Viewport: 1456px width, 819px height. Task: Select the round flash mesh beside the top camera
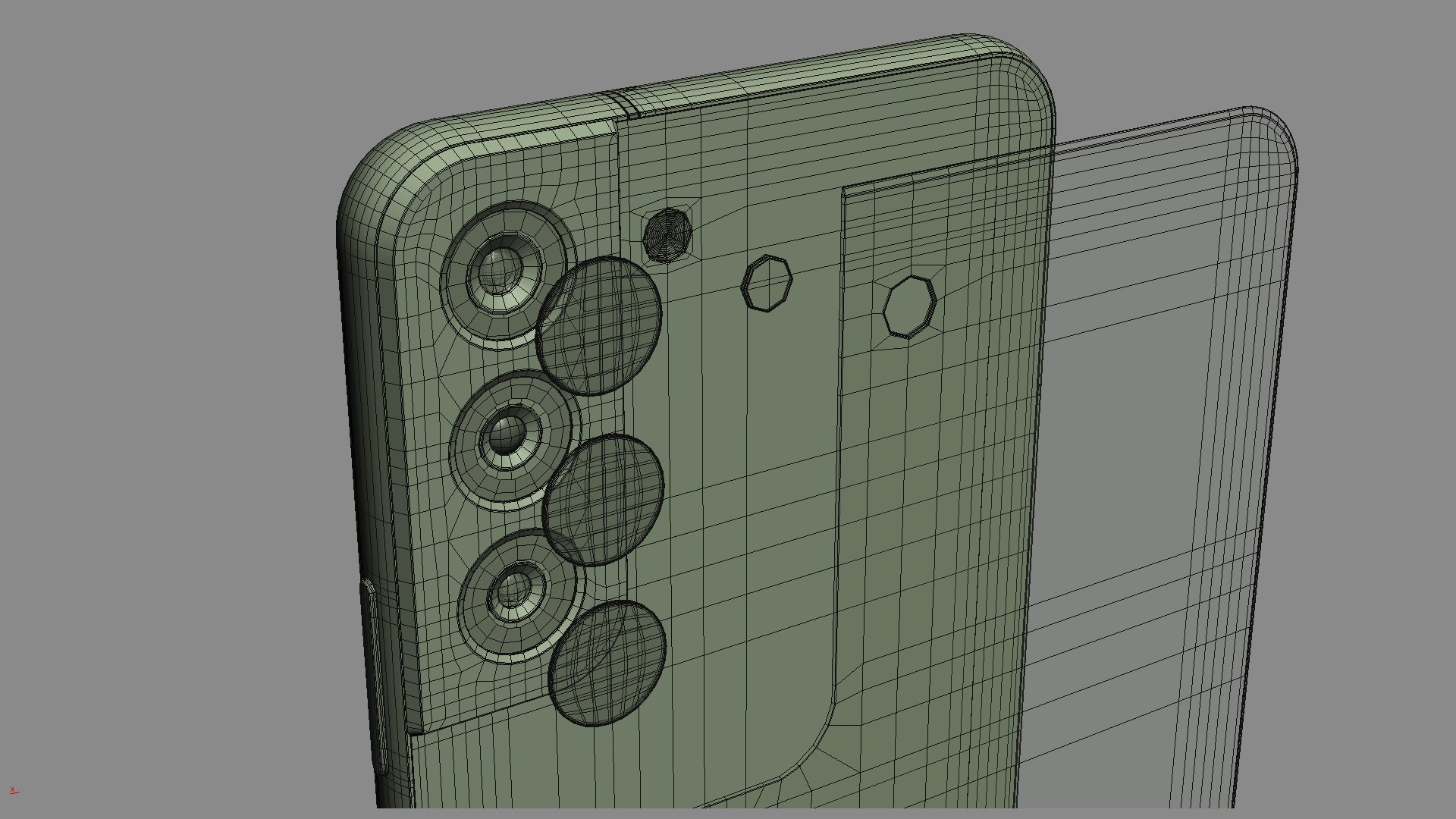pos(667,236)
